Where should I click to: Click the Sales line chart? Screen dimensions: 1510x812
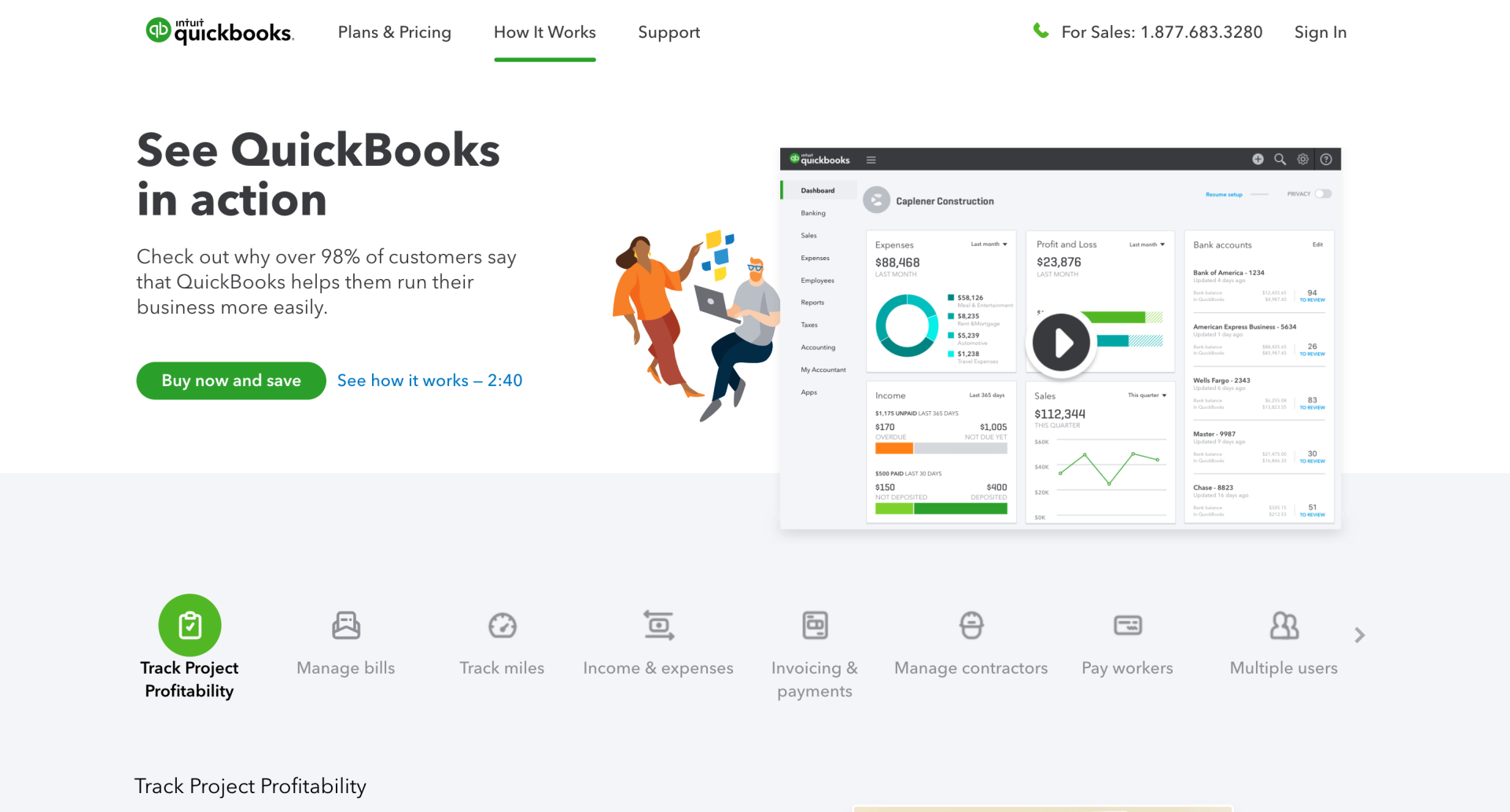coord(1110,468)
